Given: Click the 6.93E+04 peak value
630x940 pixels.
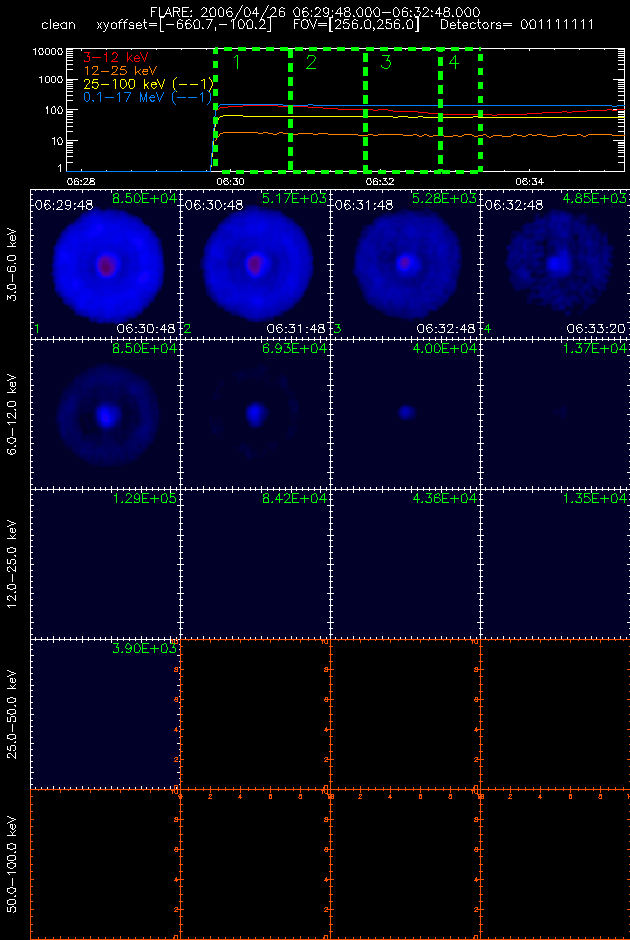Looking at the screenshot, I should [x=294, y=348].
